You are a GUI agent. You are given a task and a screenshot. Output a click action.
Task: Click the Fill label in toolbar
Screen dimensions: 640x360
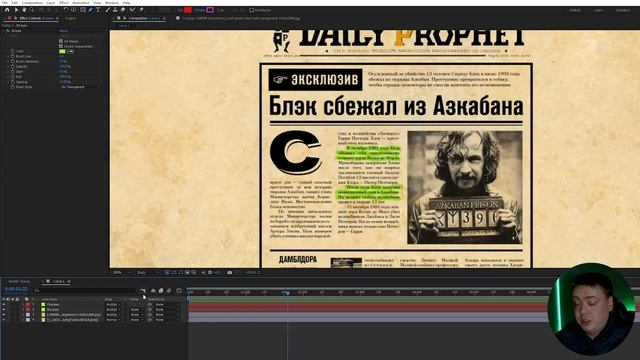click(x=180, y=10)
